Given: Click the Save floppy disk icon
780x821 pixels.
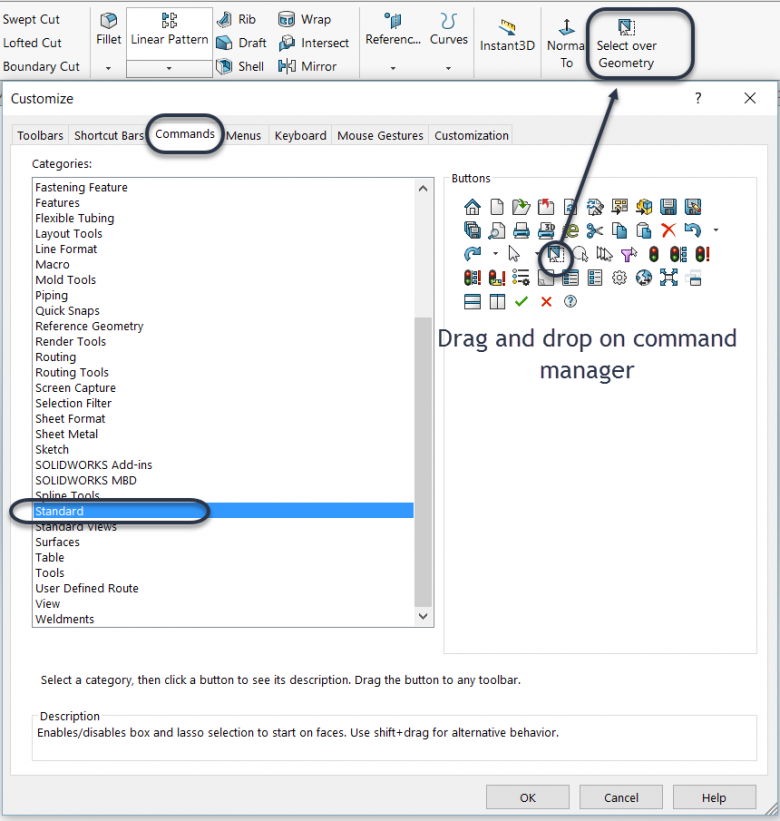Looking at the screenshot, I should coord(668,207).
